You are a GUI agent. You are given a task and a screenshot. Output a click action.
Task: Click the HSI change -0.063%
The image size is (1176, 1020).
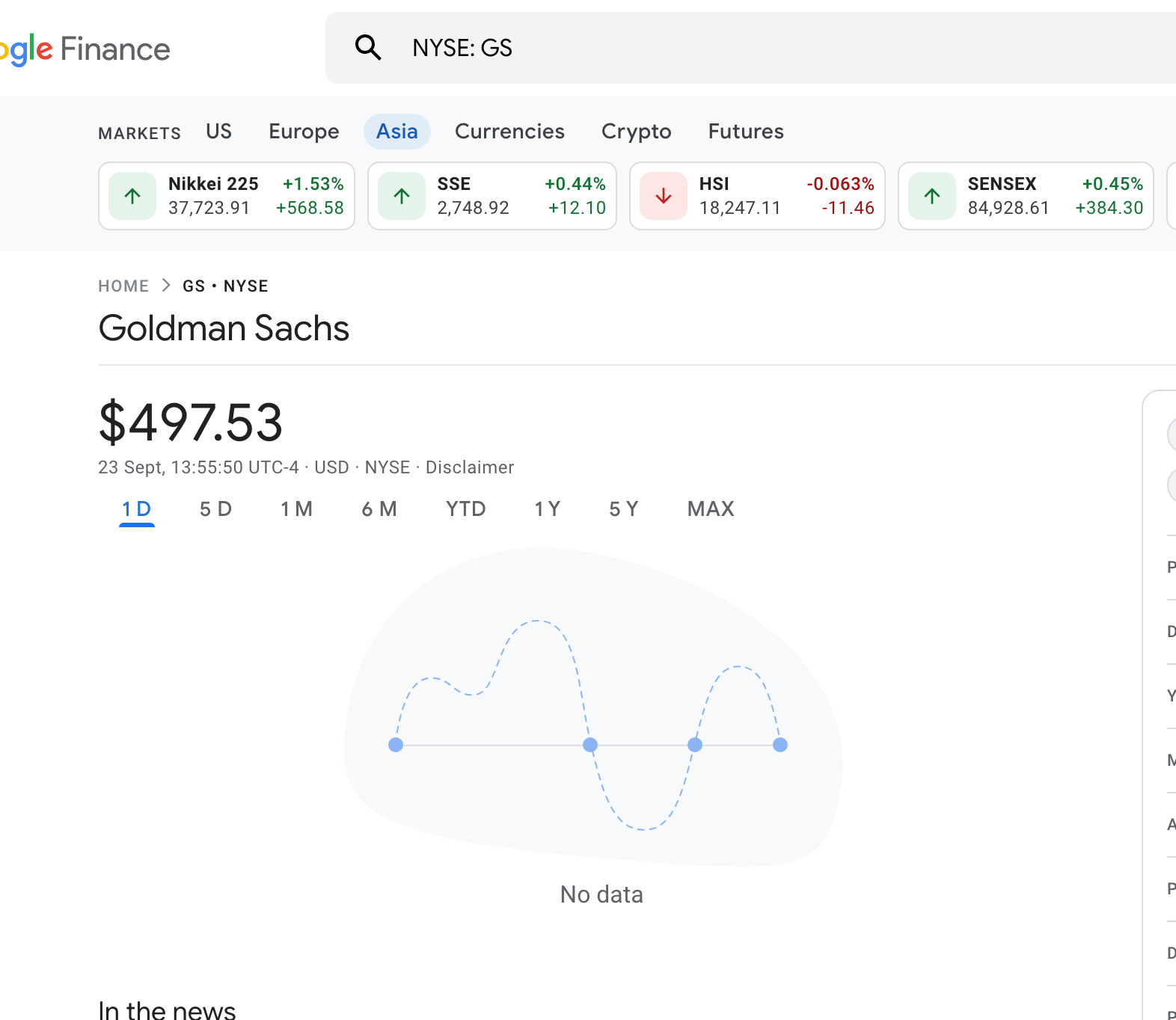840,184
